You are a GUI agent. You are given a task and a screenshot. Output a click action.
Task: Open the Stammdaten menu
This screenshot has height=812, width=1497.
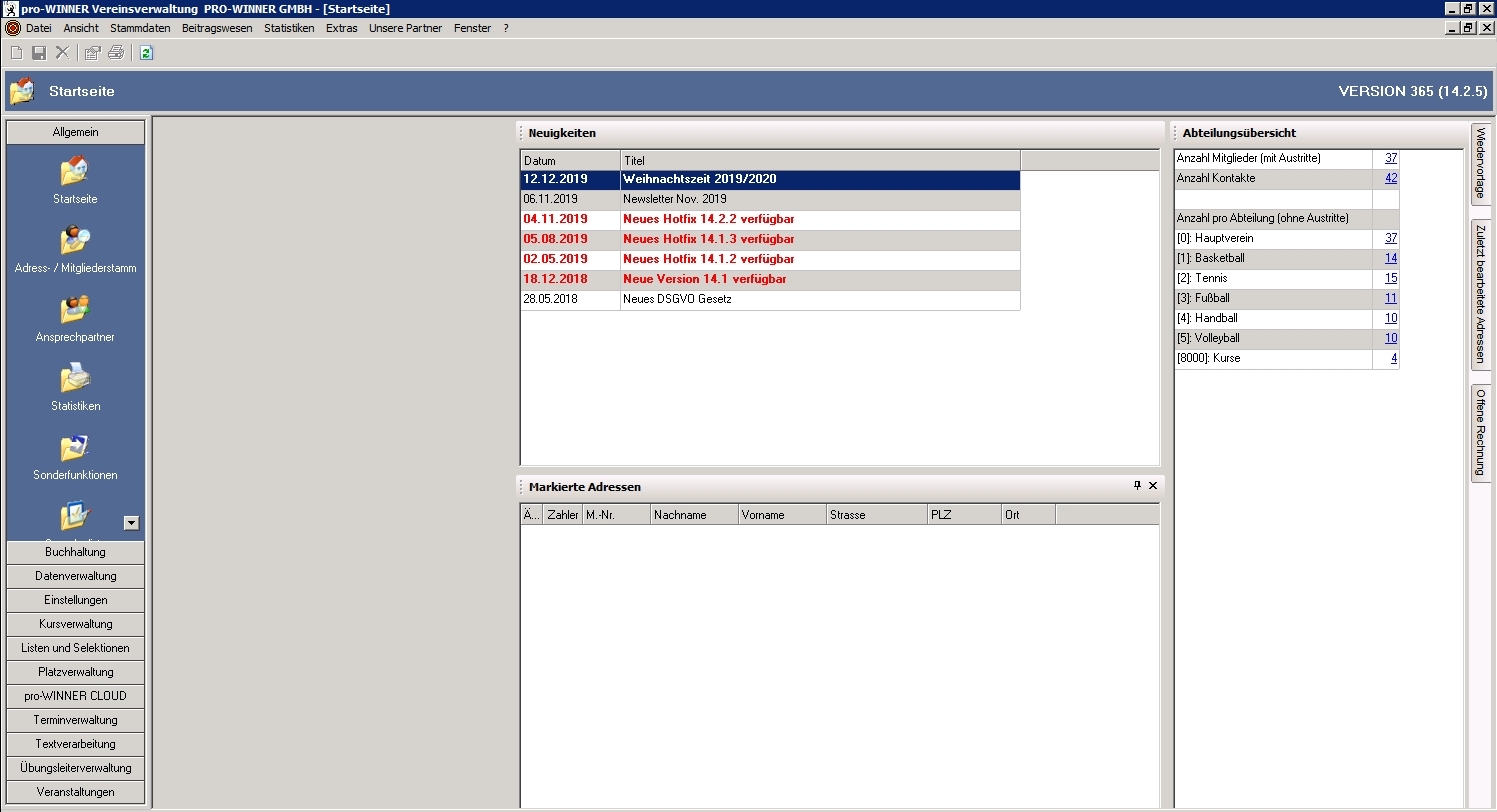[x=140, y=28]
